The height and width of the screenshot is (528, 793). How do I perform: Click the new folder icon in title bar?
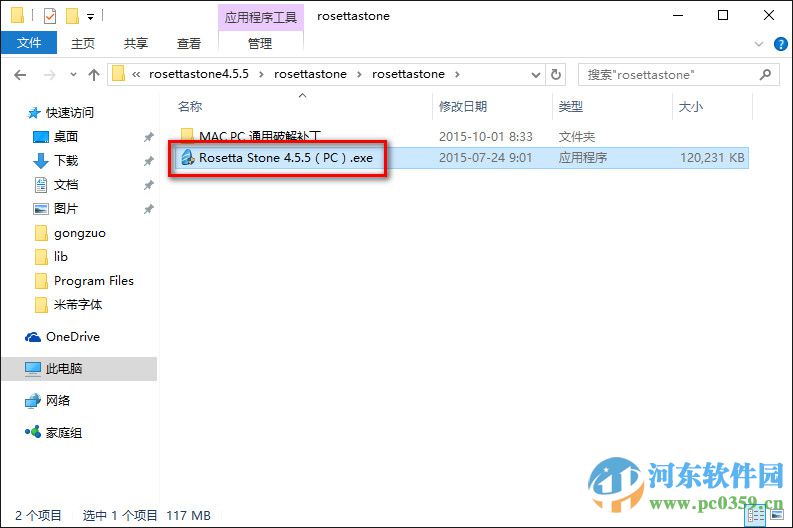72,16
